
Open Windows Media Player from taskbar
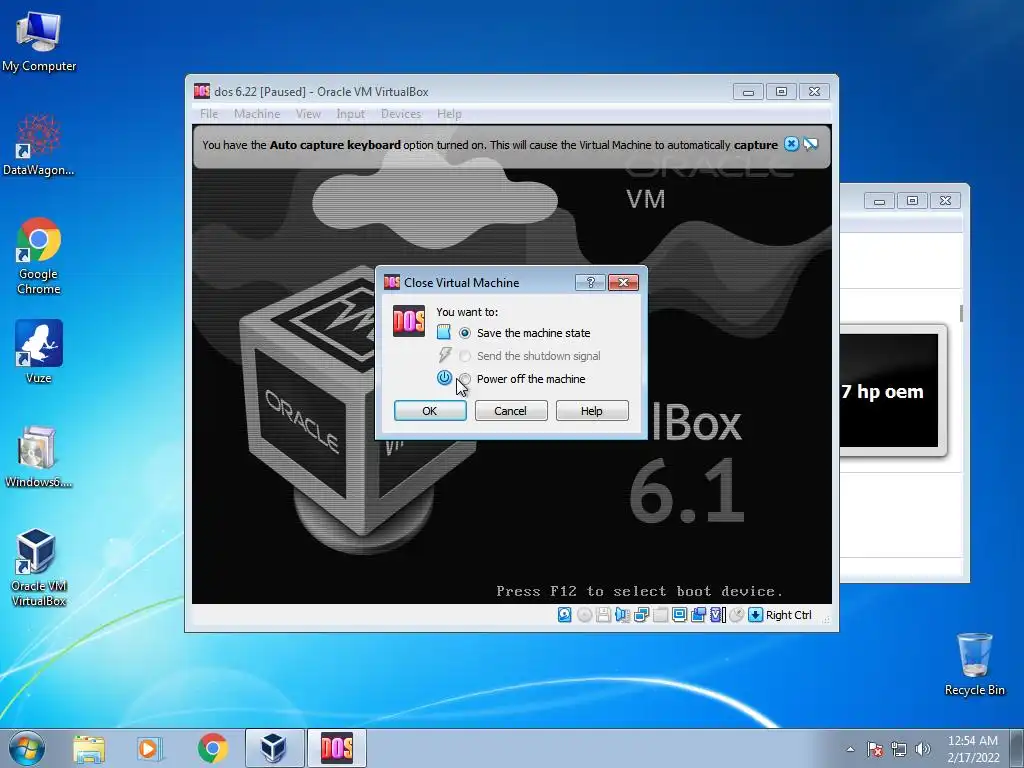pos(150,748)
